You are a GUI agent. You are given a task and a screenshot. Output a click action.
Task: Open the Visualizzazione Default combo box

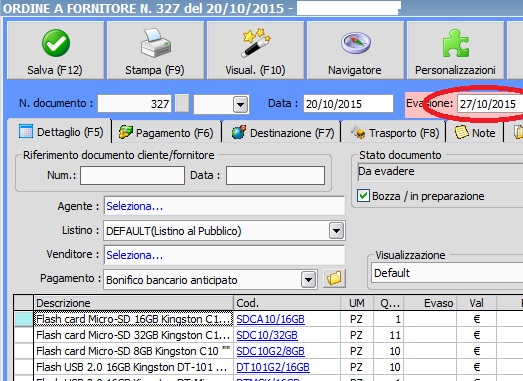tap(447, 273)
